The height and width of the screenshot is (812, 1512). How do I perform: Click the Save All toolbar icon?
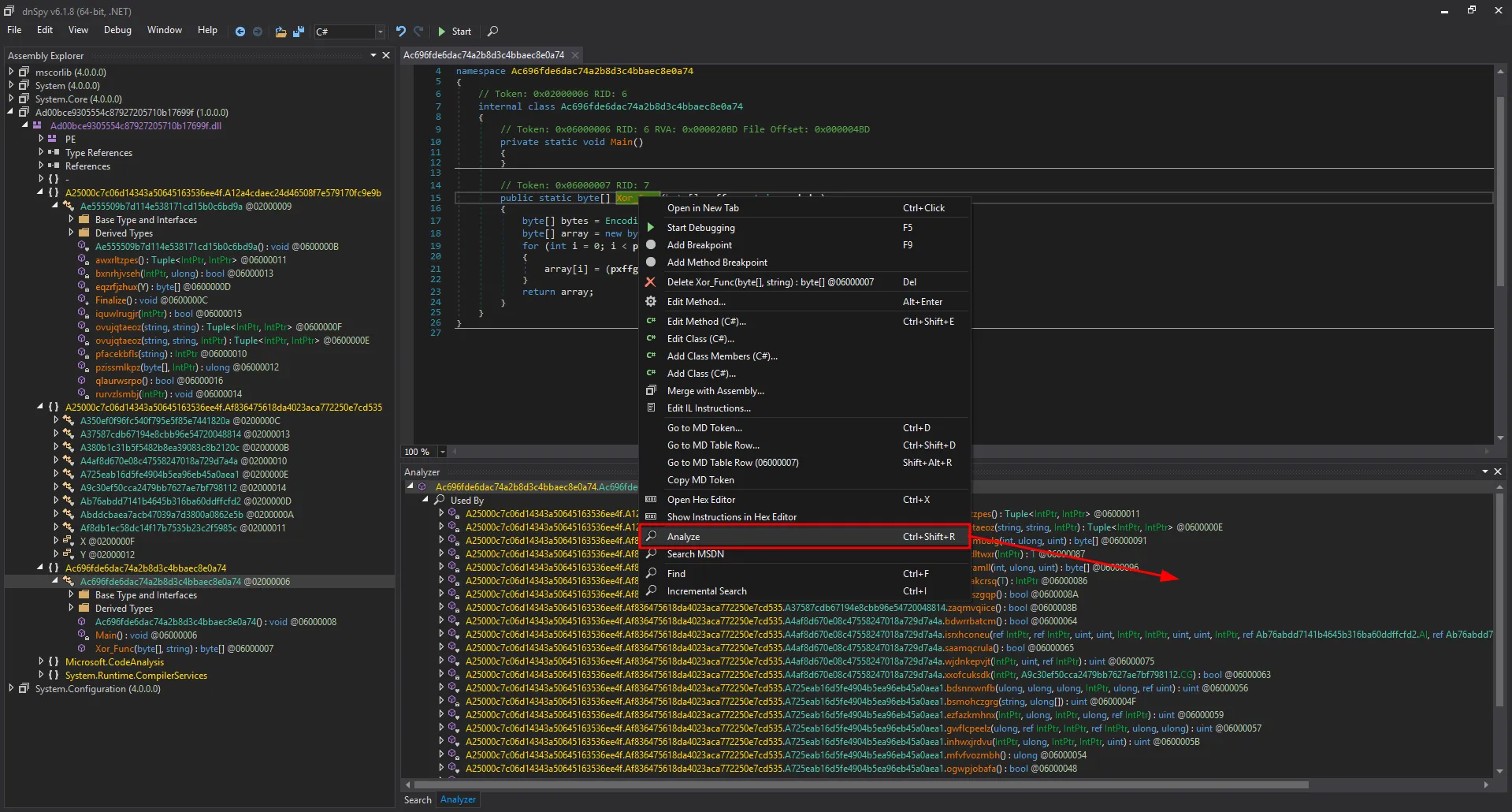299,32
